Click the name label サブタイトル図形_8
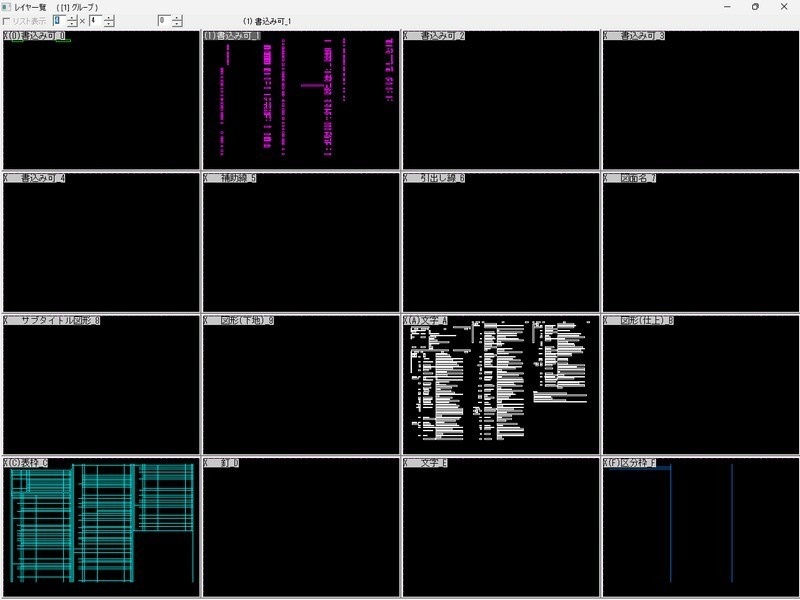Screen dimensions: 800x600 pyautogui.click(x=61, y=320)
